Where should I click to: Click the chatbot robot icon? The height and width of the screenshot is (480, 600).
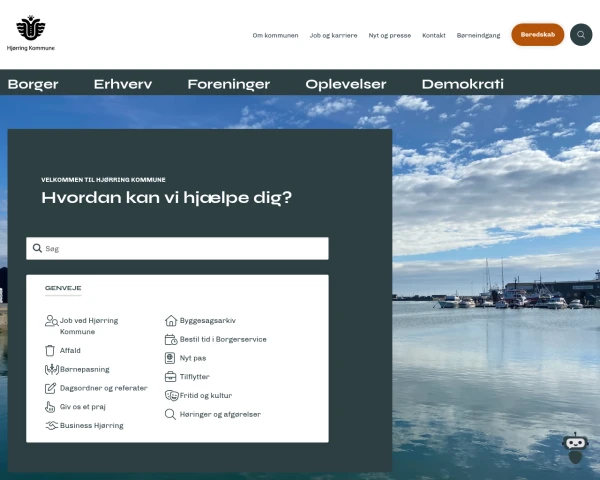click(575, 448)
